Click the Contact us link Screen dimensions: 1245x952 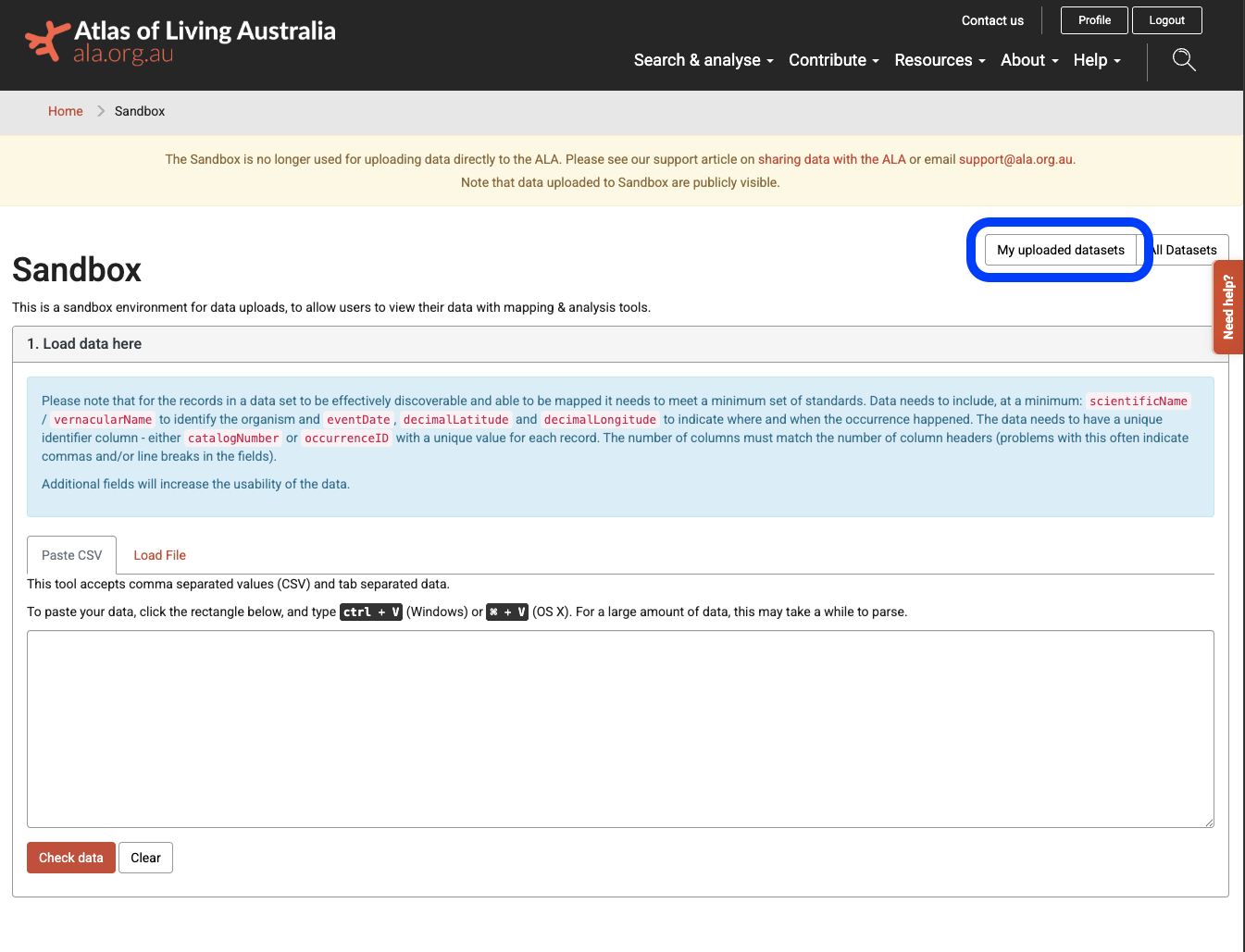click(992, 20)
